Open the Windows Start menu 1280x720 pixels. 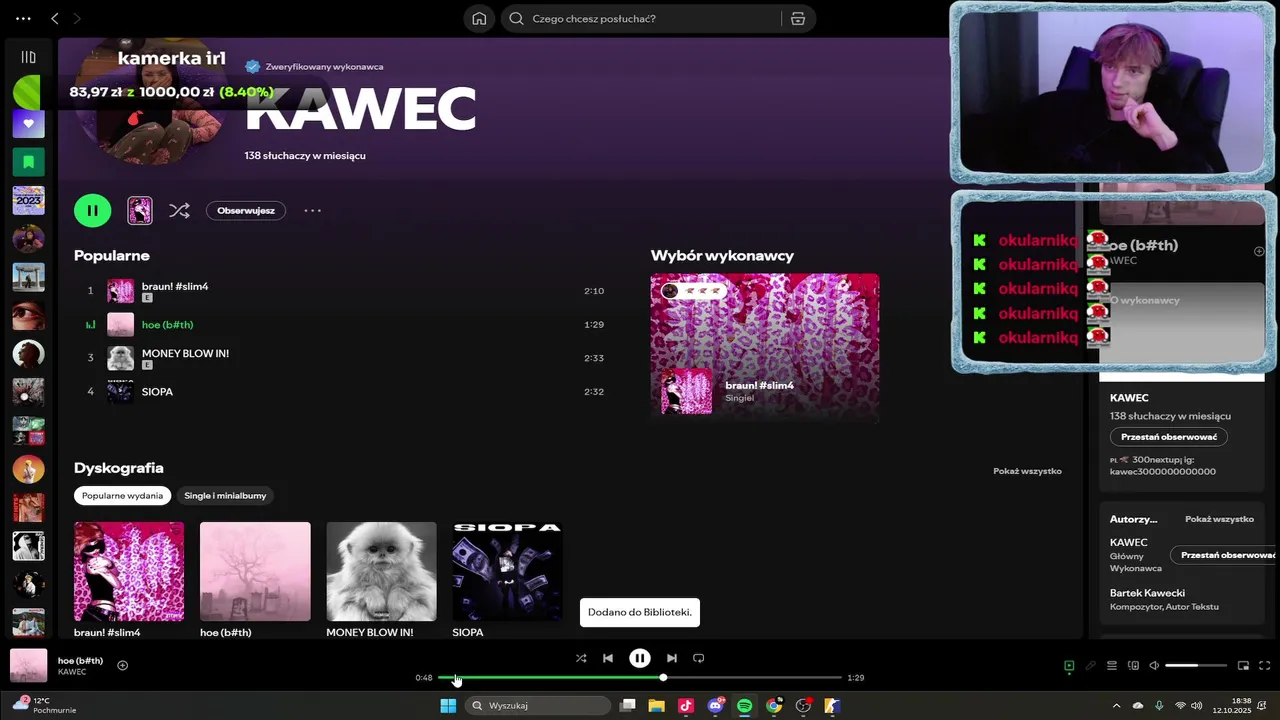pyautogui.click(x=448, y=705)
